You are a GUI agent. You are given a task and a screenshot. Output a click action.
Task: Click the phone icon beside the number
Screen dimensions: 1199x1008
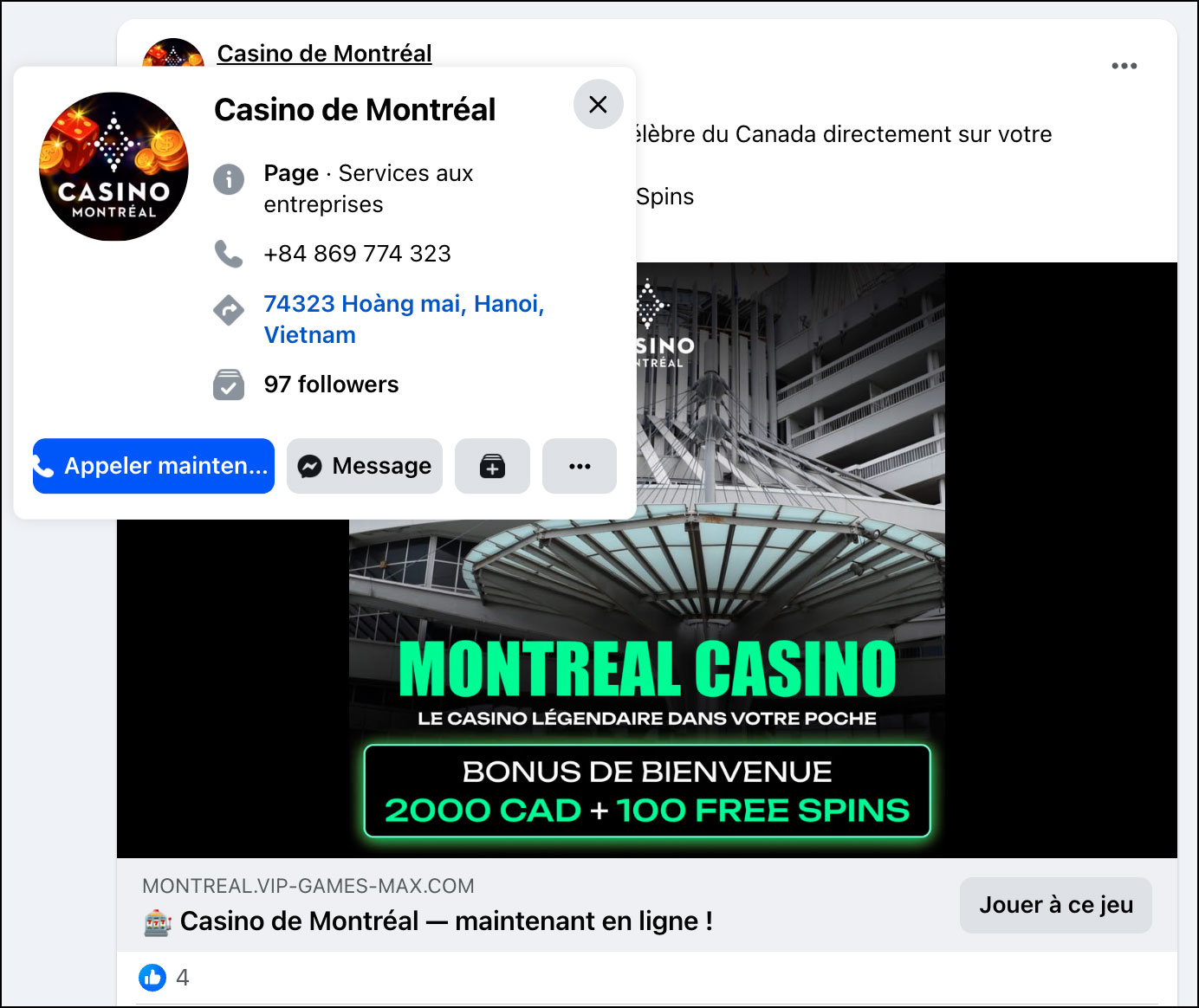point(229,254)
